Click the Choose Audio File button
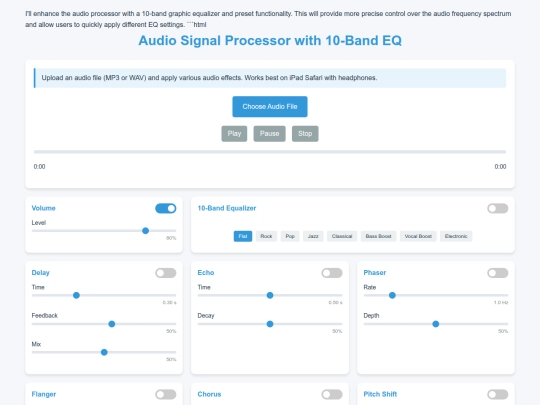Screen dimensions: 540x405 tap(270, 106)
